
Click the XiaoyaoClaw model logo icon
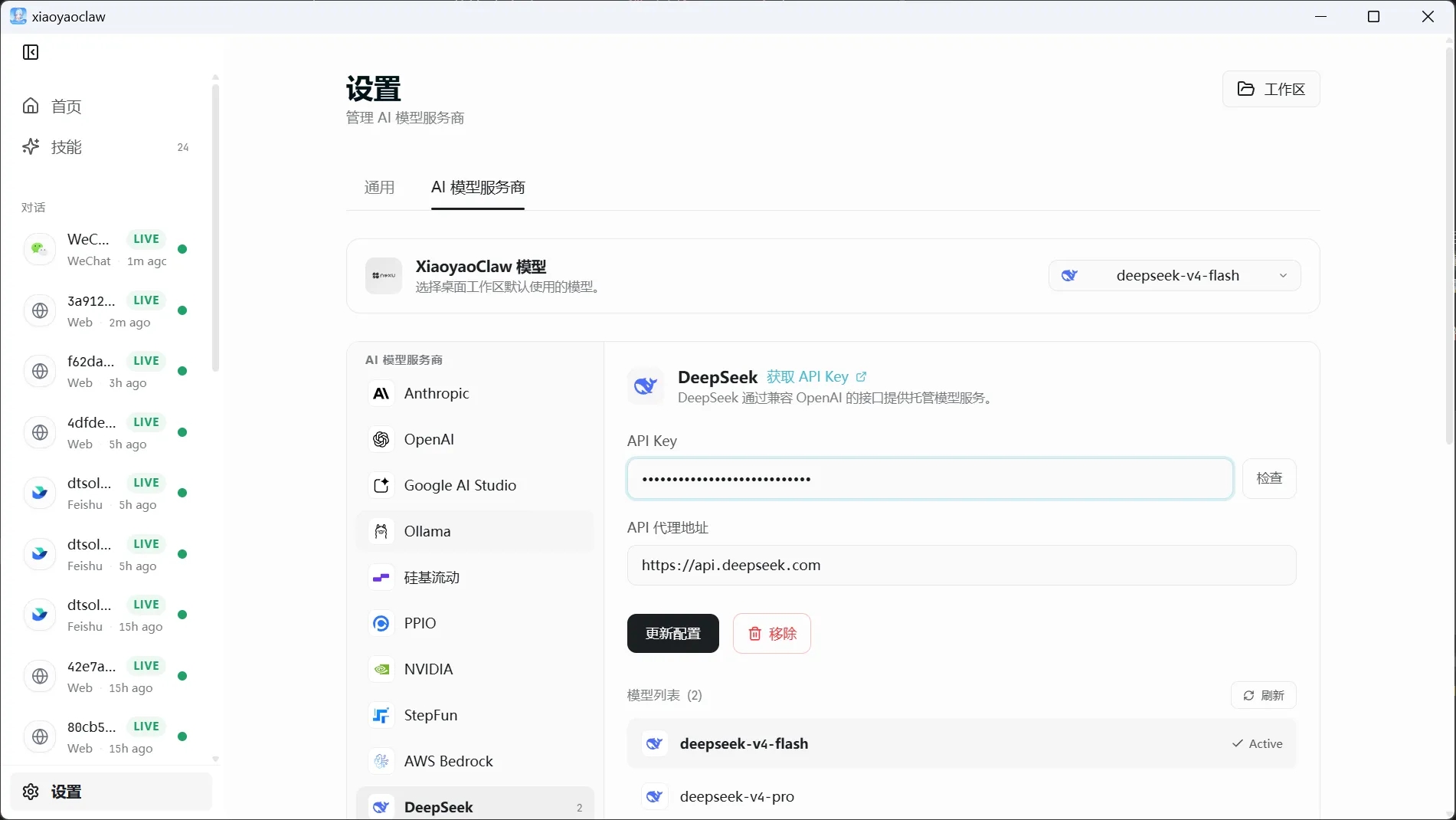click(x=384, y=276)
